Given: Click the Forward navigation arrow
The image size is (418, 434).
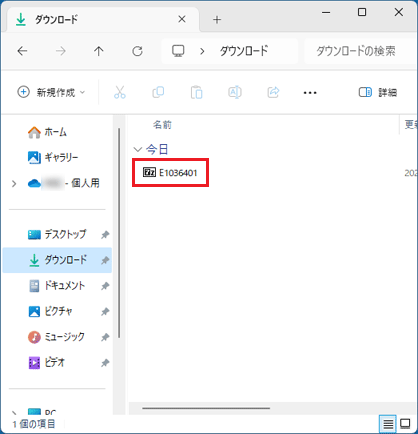Looking at the screenshot, I should (61, 51).
